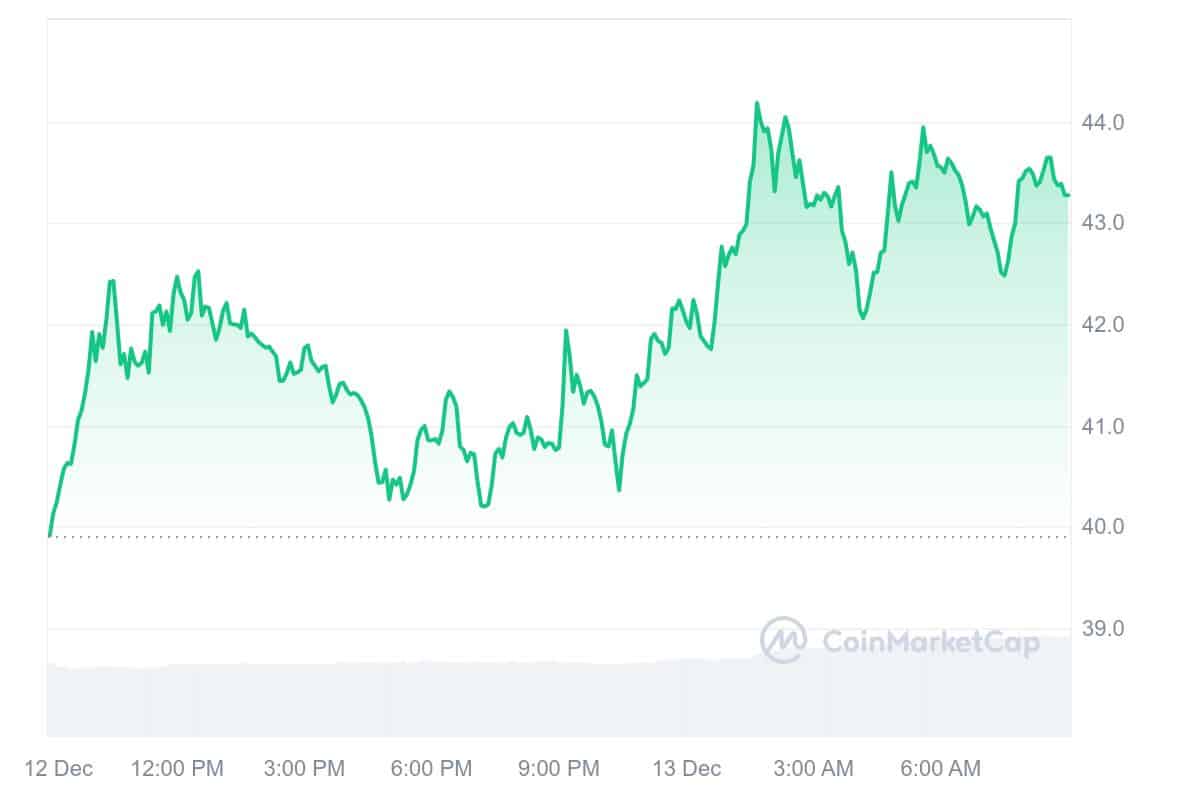Click the 3:00 AM axis label
The width and height of the screenshot is (1200, 800).
pyautogui.click(x=813, y=769)
